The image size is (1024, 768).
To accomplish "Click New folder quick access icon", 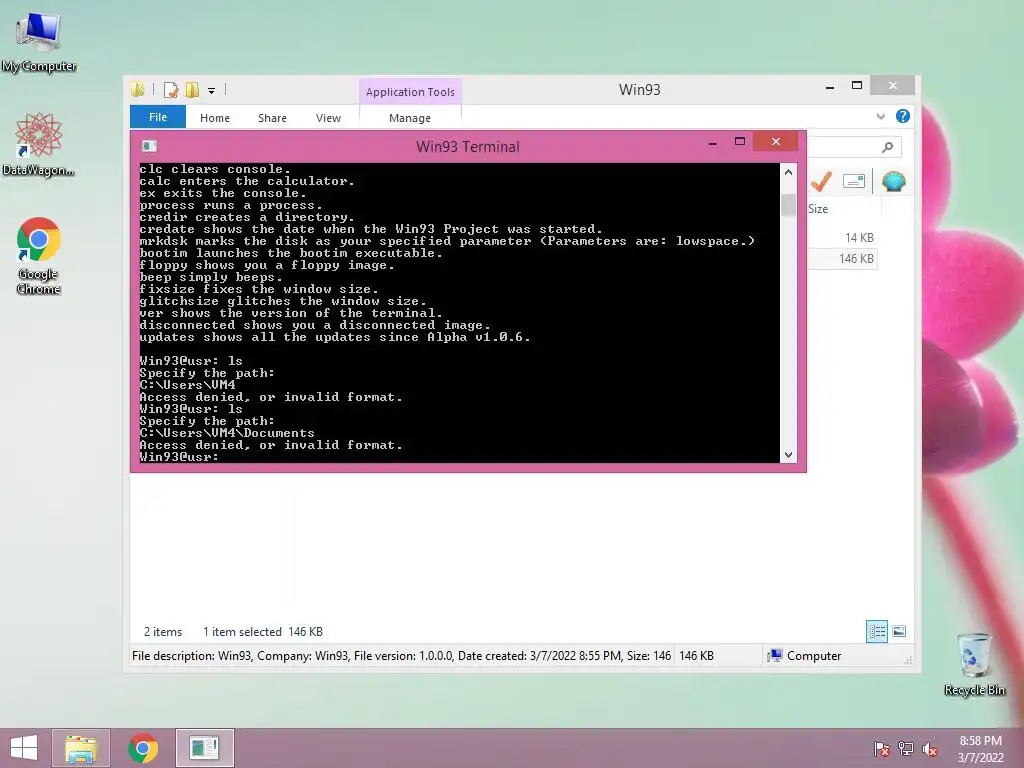I will click(192, 89).
